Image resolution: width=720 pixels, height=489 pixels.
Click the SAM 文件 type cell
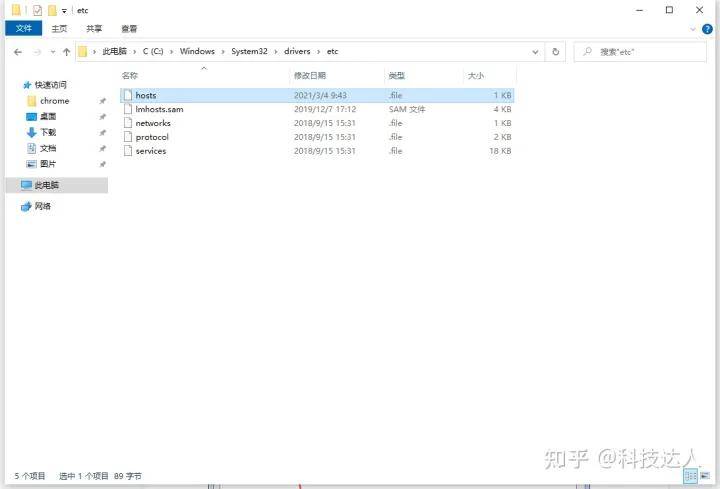pos(407,109)
